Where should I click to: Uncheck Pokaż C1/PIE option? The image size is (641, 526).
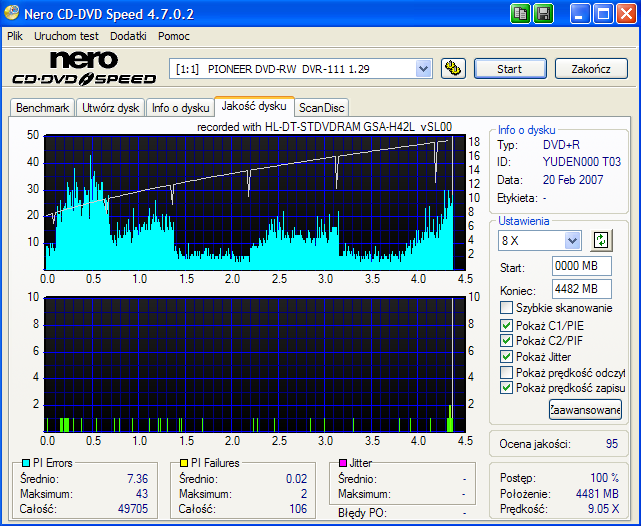(x=507, y=323)
